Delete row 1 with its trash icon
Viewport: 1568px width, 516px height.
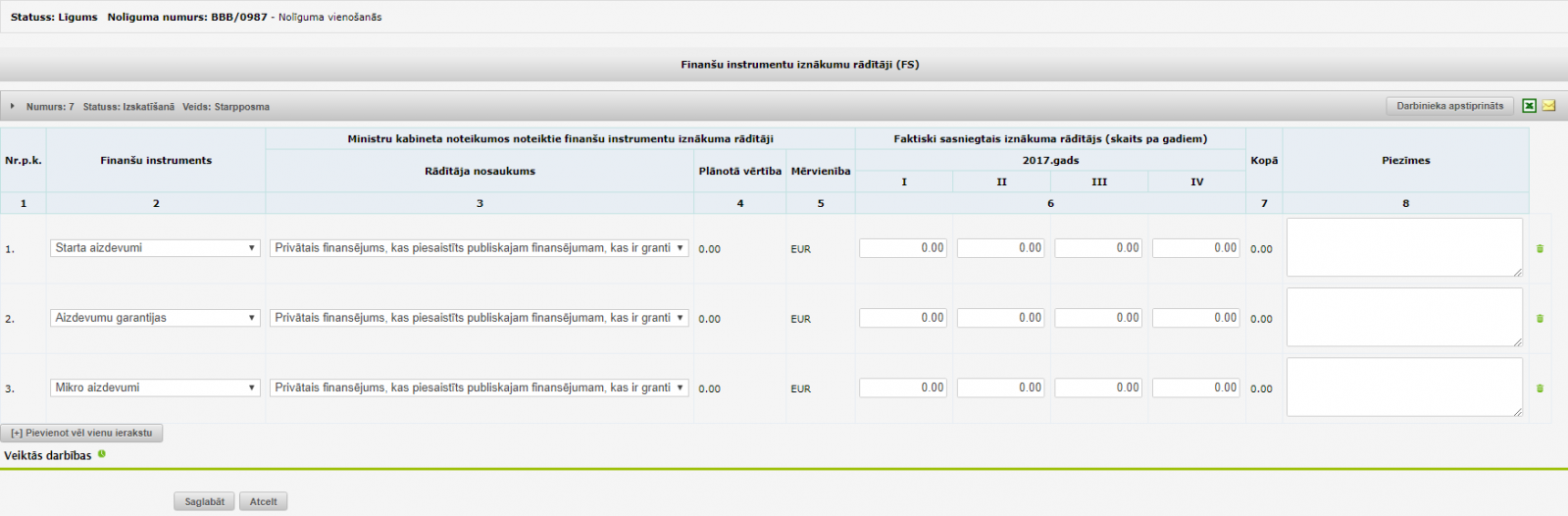pyautogui.click(x=1540, y=249)
